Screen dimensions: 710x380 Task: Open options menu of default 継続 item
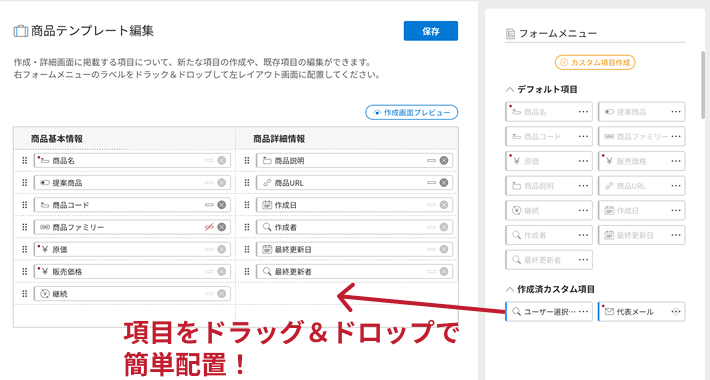(583, 210)
